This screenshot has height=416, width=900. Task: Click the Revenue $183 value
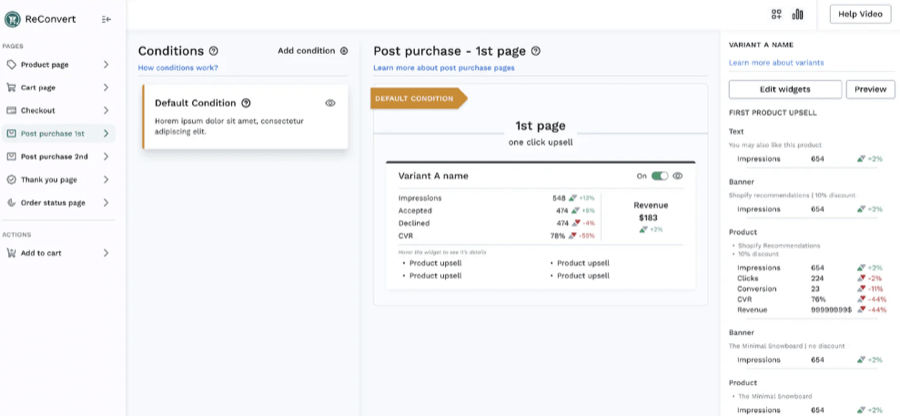(x=648, y=218)
